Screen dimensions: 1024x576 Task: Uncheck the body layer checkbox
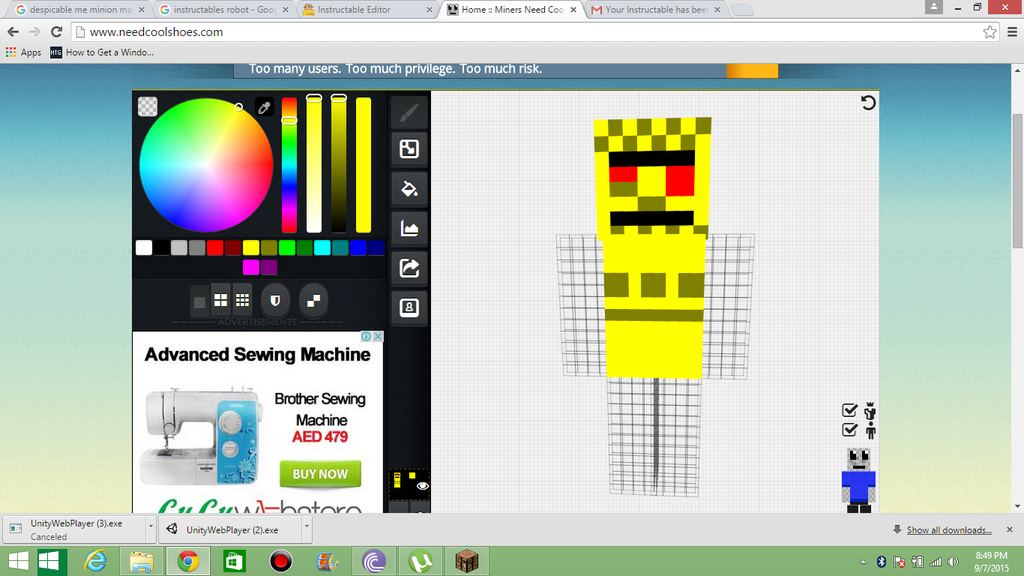pyautogui.click(x=850, y=430)
